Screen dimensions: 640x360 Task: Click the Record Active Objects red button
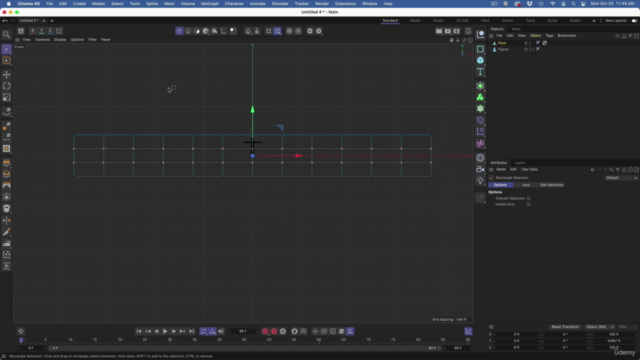[265, 331]
